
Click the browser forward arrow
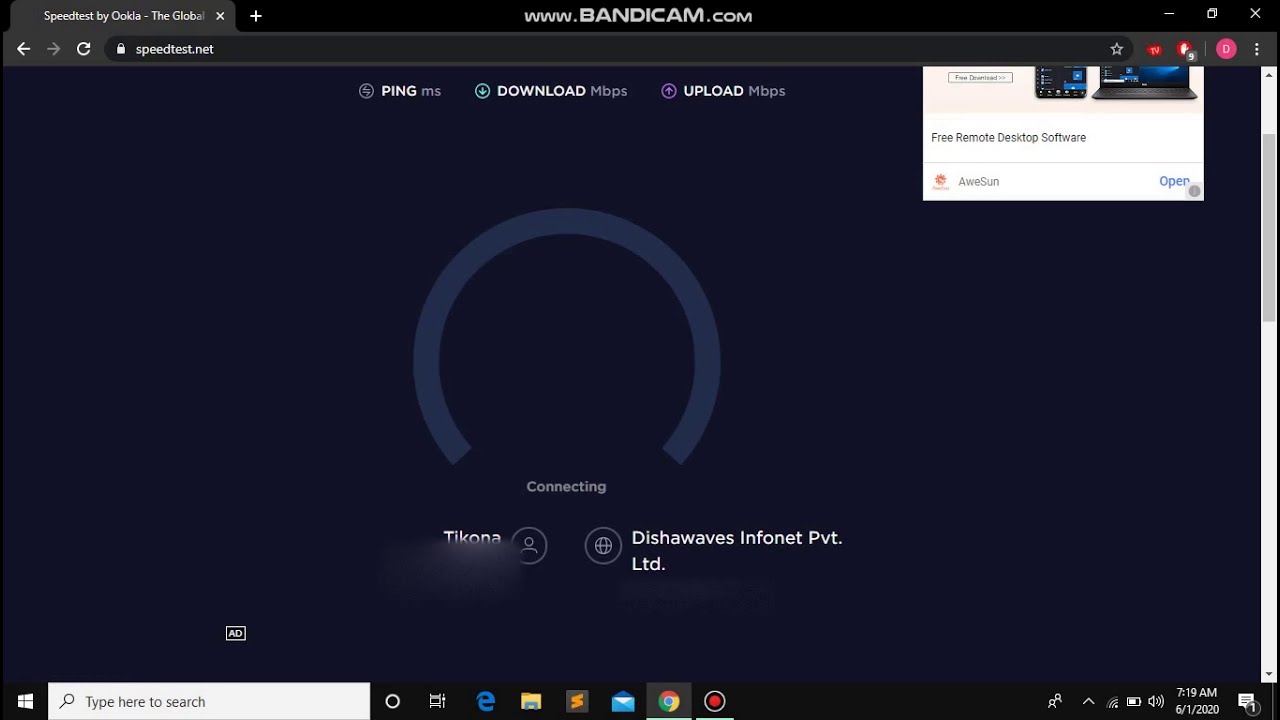(x=54, y=49)
